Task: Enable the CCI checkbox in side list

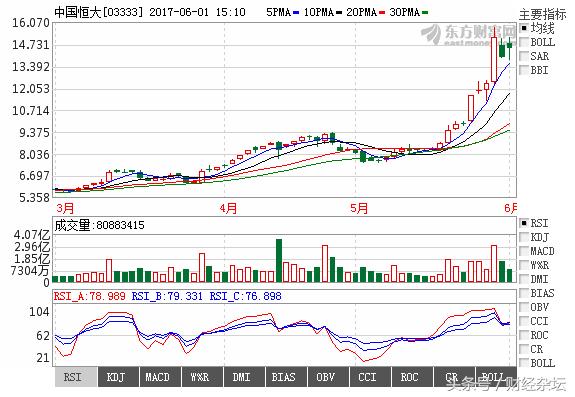Action: tap(524, 321)
